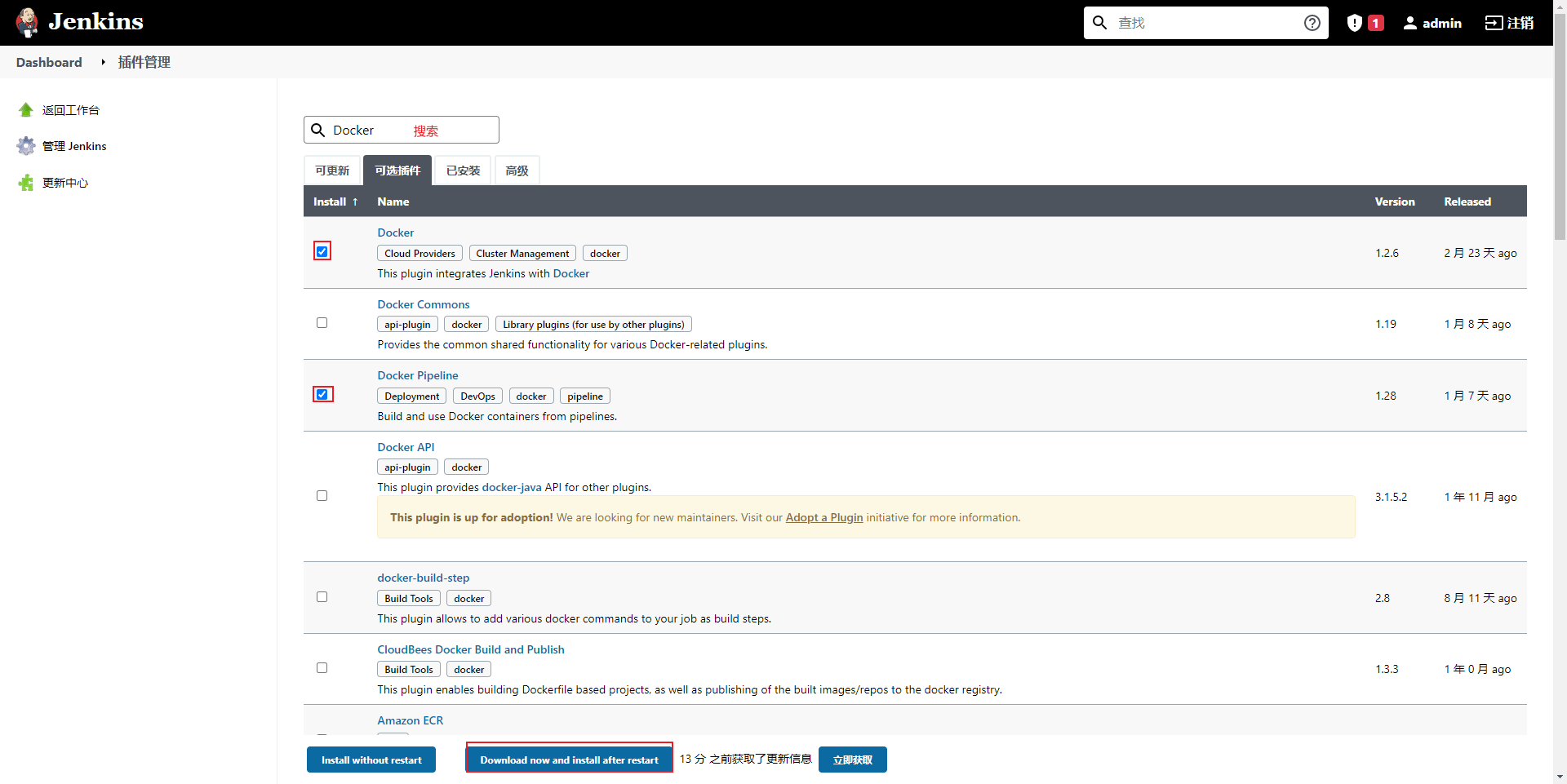Viewport: 1567px width, 784px height.
Task: Sort by the Install column header
Action: [x=335, y=202]
